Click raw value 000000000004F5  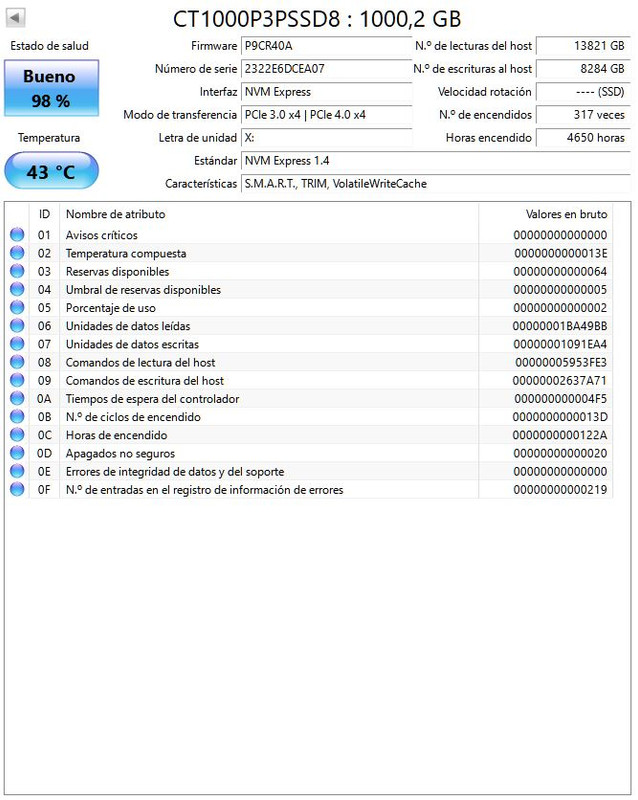(560, 399)
